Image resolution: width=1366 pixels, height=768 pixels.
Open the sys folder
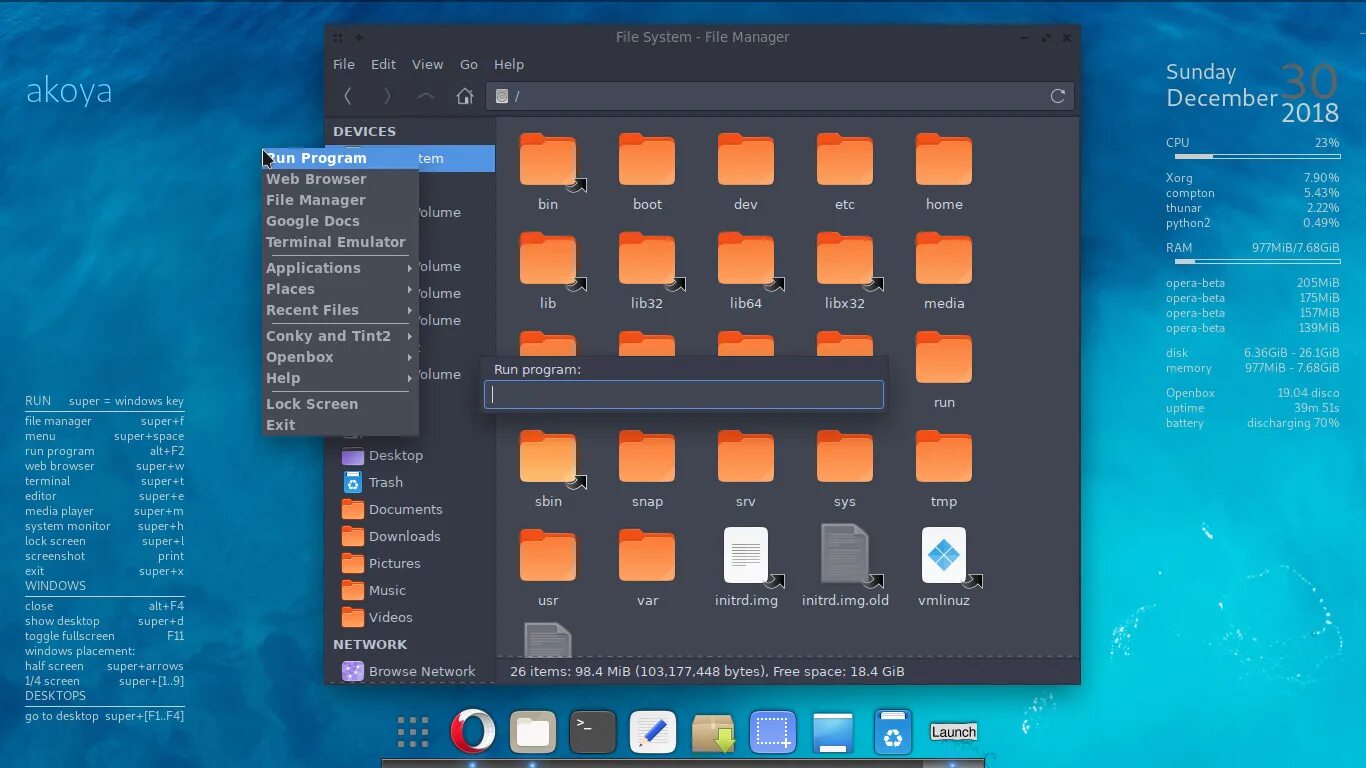click(x=845, y=469)
